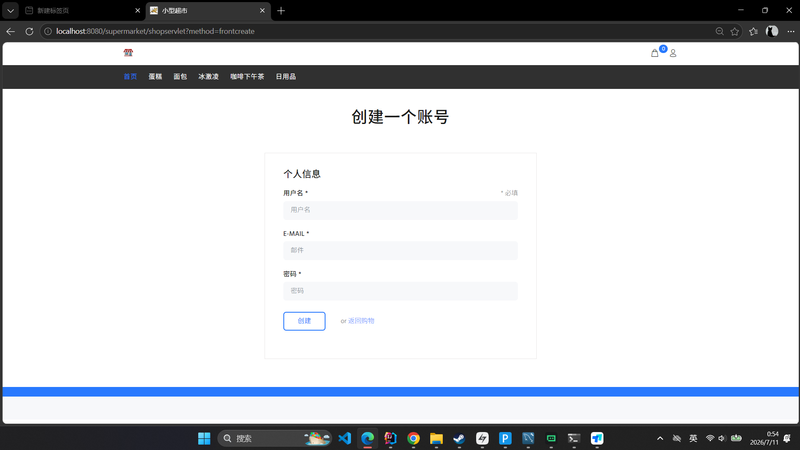Open File Explorer from taskbar
800x450 pixels.
click(x=436, y=438)
